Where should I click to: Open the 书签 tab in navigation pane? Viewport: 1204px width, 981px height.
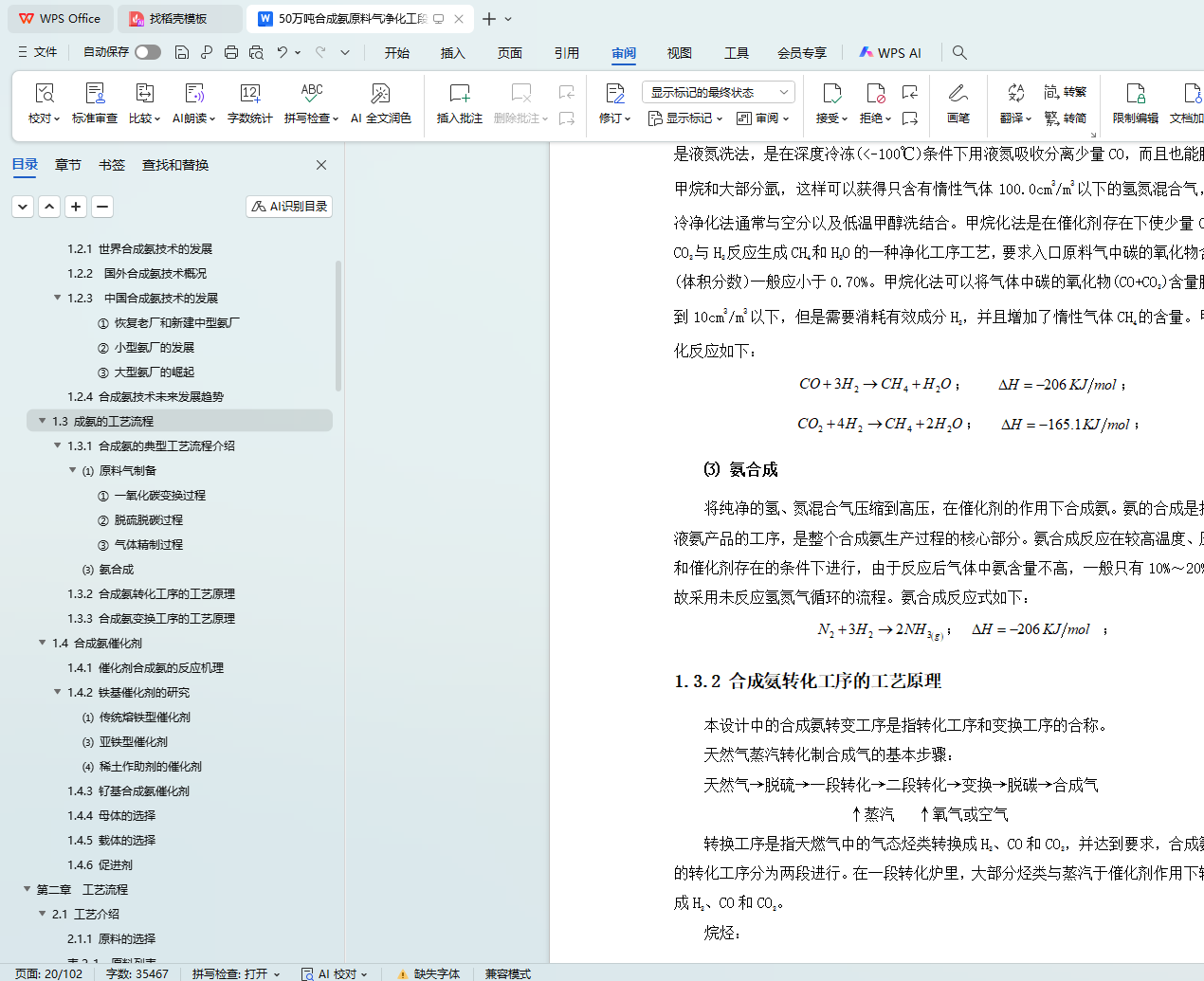point(111,165)
